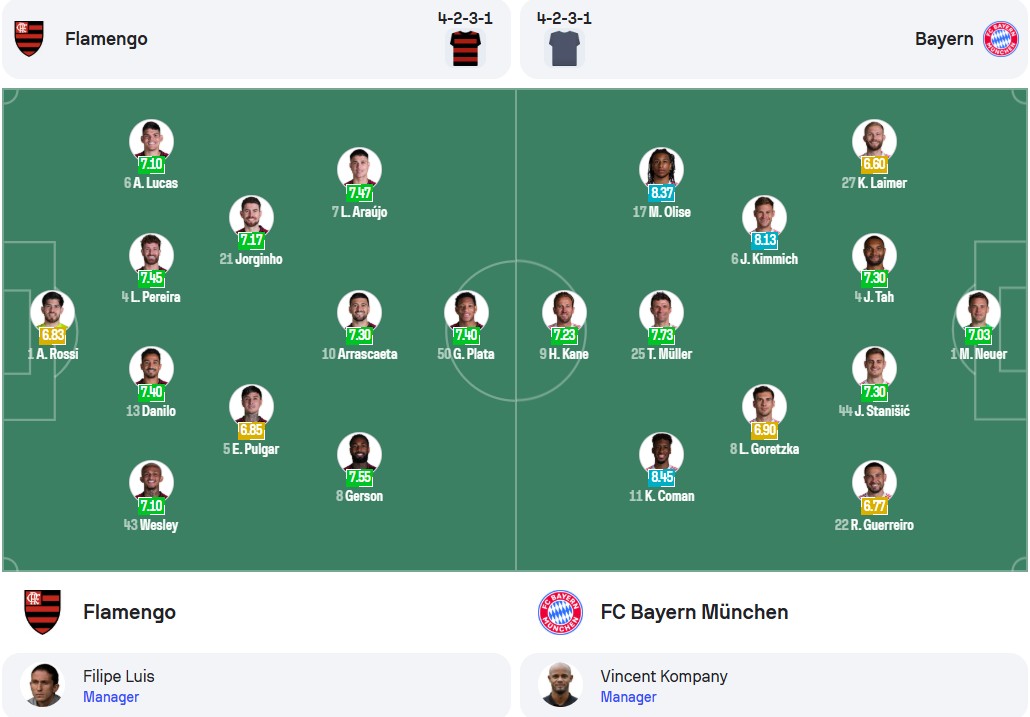Click the FC Bayern München team name
Screen dimensions: 1030x717
coord(694,612)
